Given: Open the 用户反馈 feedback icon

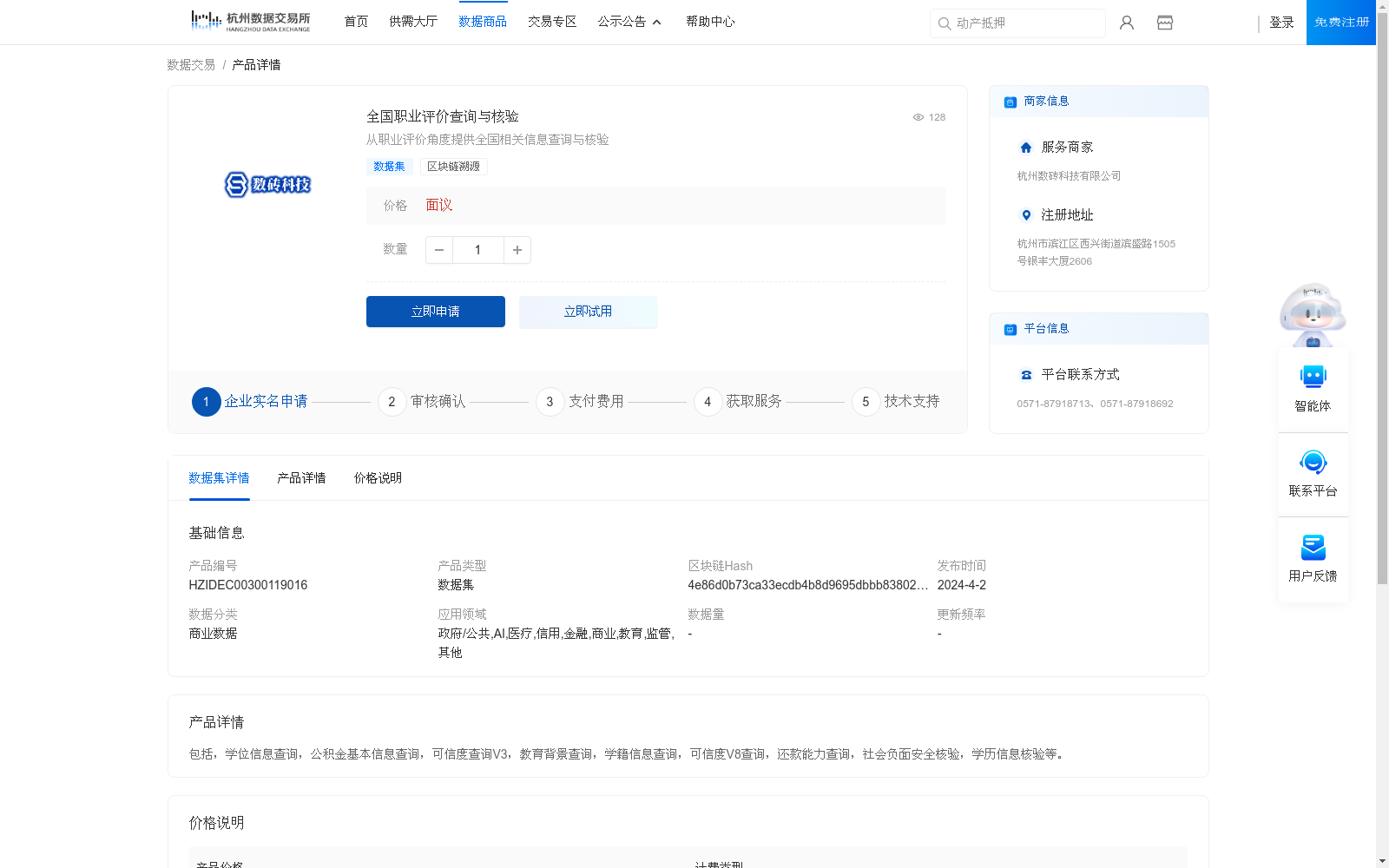Looking at the screenshot, I should pyautogui.click(x=1313, y=547).
